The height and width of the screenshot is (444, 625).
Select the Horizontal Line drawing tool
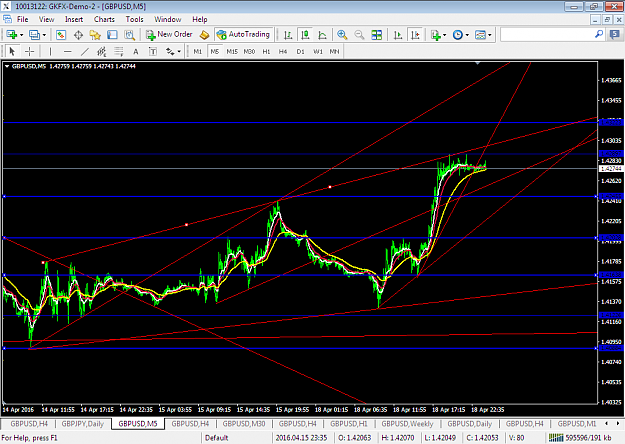click(x=68, y=51)
